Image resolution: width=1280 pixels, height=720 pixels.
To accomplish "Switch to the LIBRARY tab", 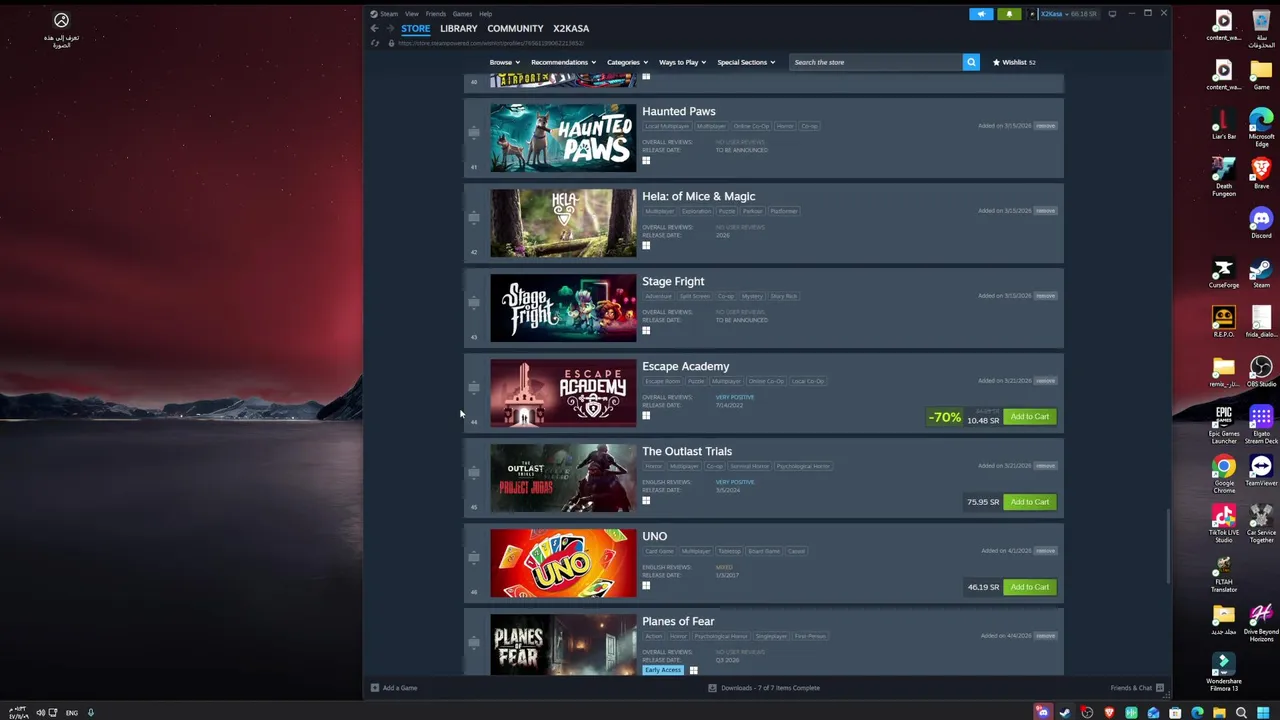I will pyautogui.click(x=459, y=28).
